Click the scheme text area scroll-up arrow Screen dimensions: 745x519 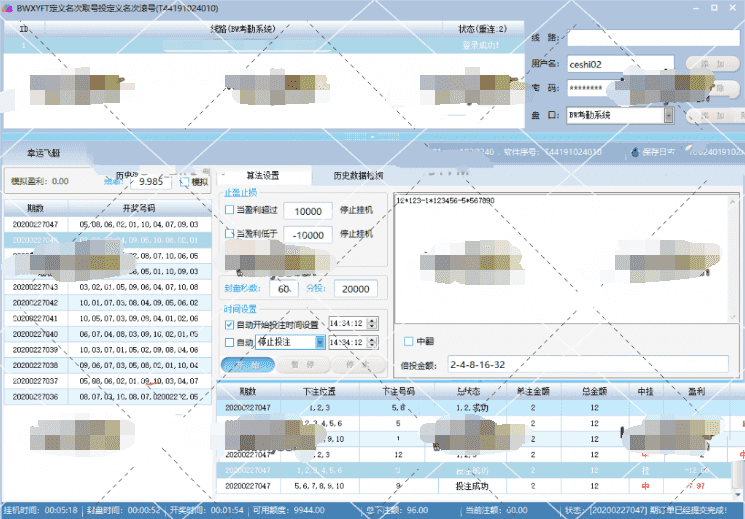coord(733,201)
